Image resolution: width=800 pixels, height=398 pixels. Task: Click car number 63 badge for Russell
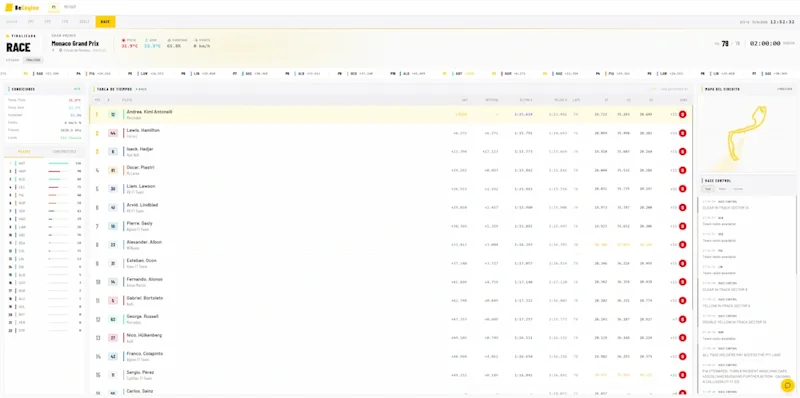(x=113, y=319)
